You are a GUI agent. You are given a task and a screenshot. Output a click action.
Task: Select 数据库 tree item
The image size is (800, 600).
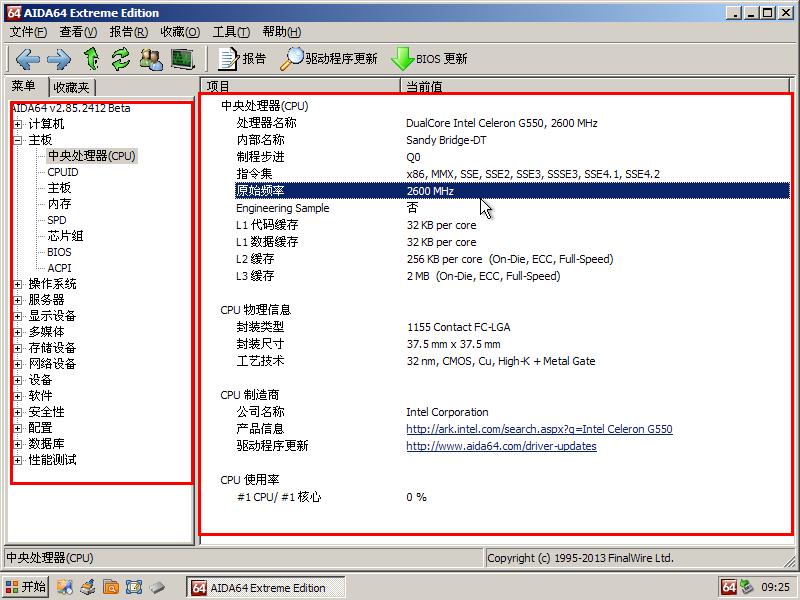[46, 444]
